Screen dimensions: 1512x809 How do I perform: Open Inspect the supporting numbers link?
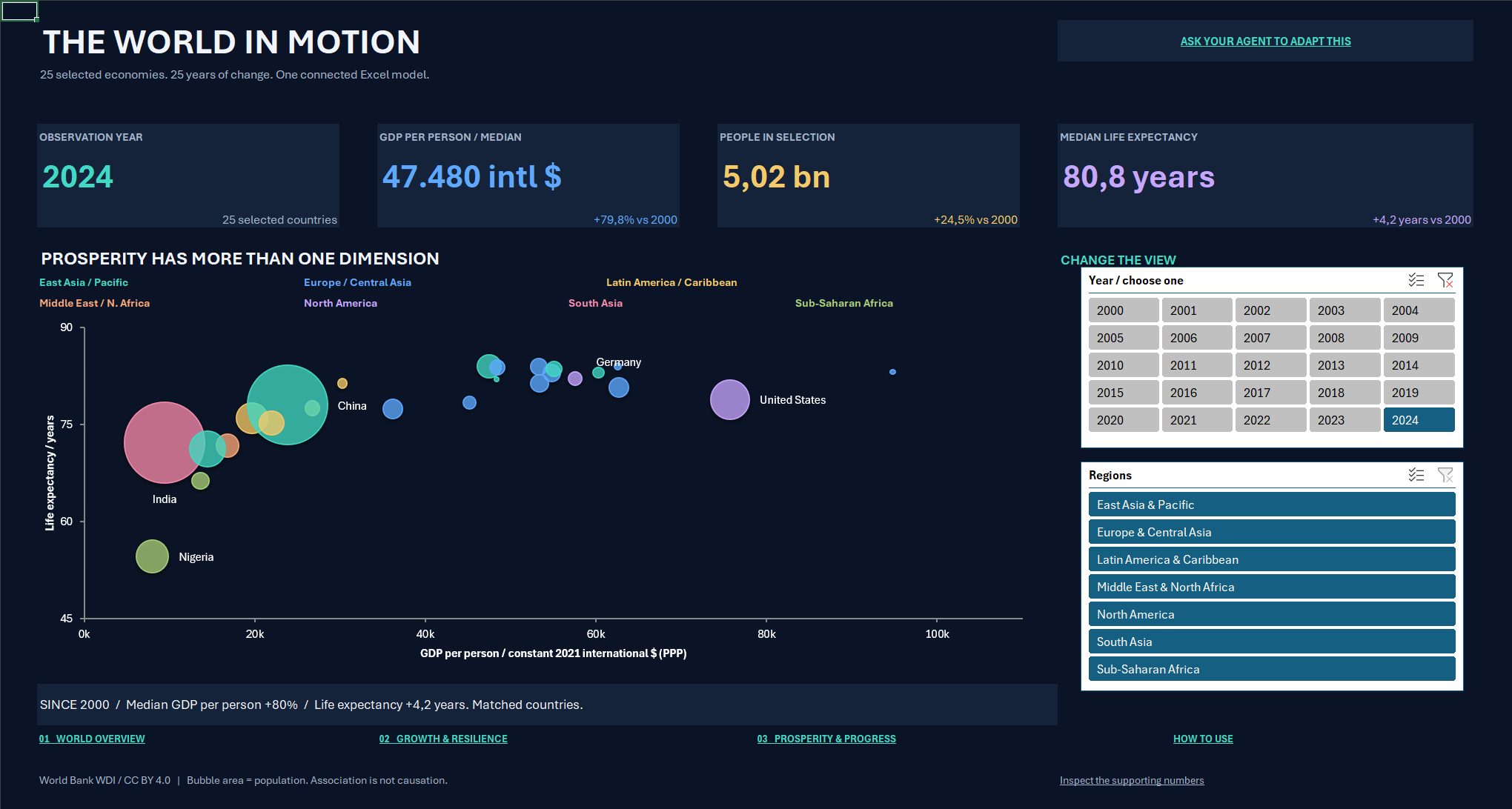1132,780
